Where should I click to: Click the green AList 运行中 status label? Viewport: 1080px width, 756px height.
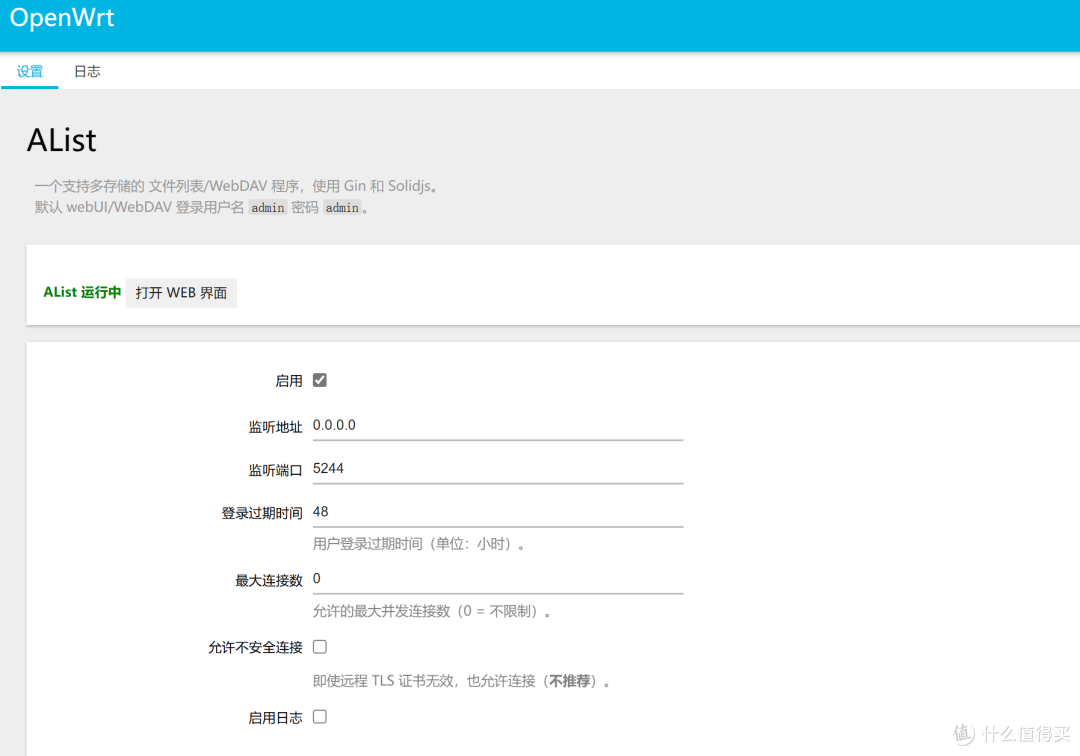point(81,292)
